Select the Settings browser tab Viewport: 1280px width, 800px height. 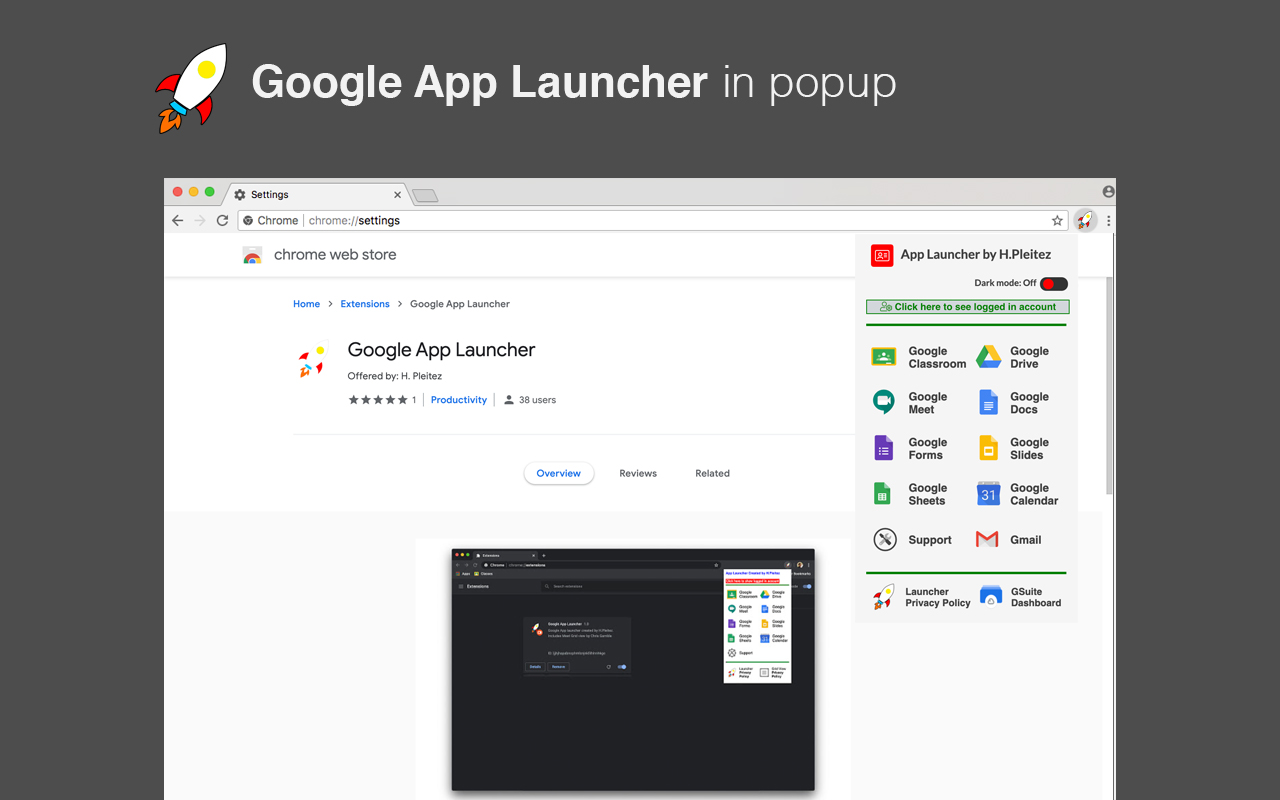click(x=316, y=194)
